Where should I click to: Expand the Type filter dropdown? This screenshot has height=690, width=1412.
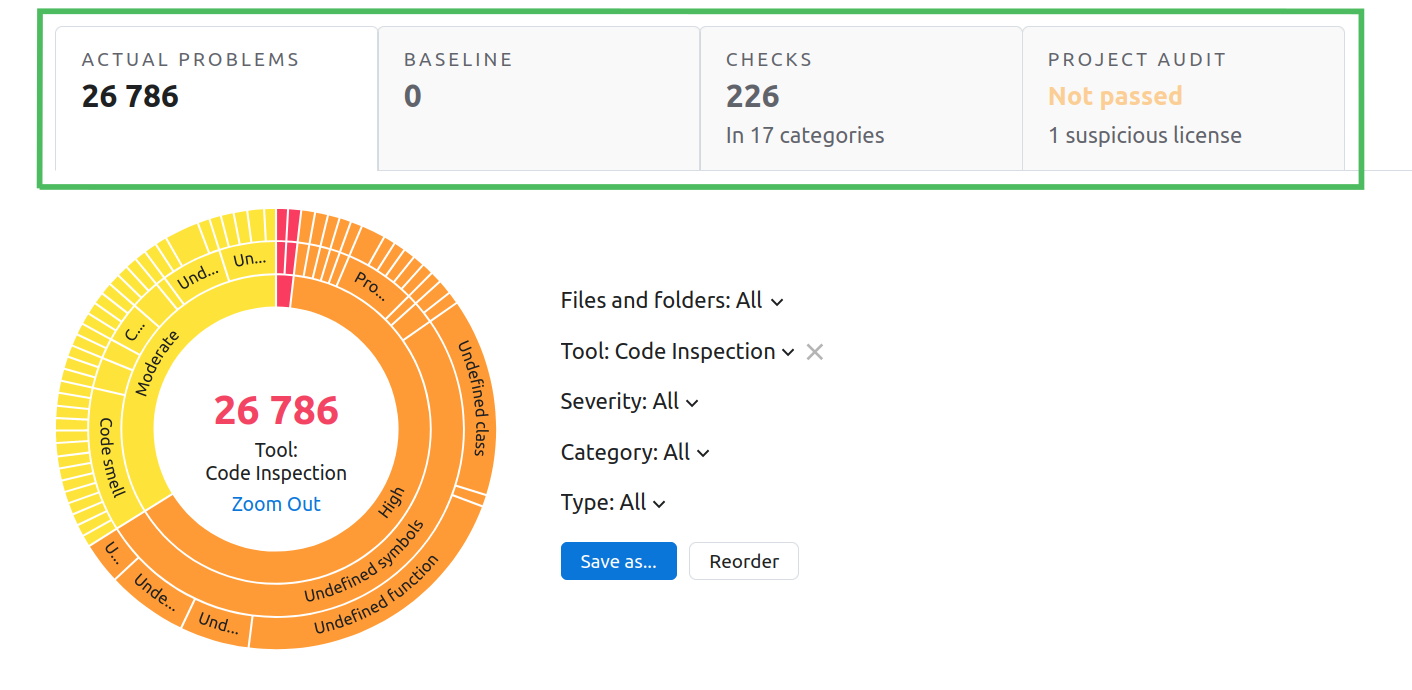[612, 503]
